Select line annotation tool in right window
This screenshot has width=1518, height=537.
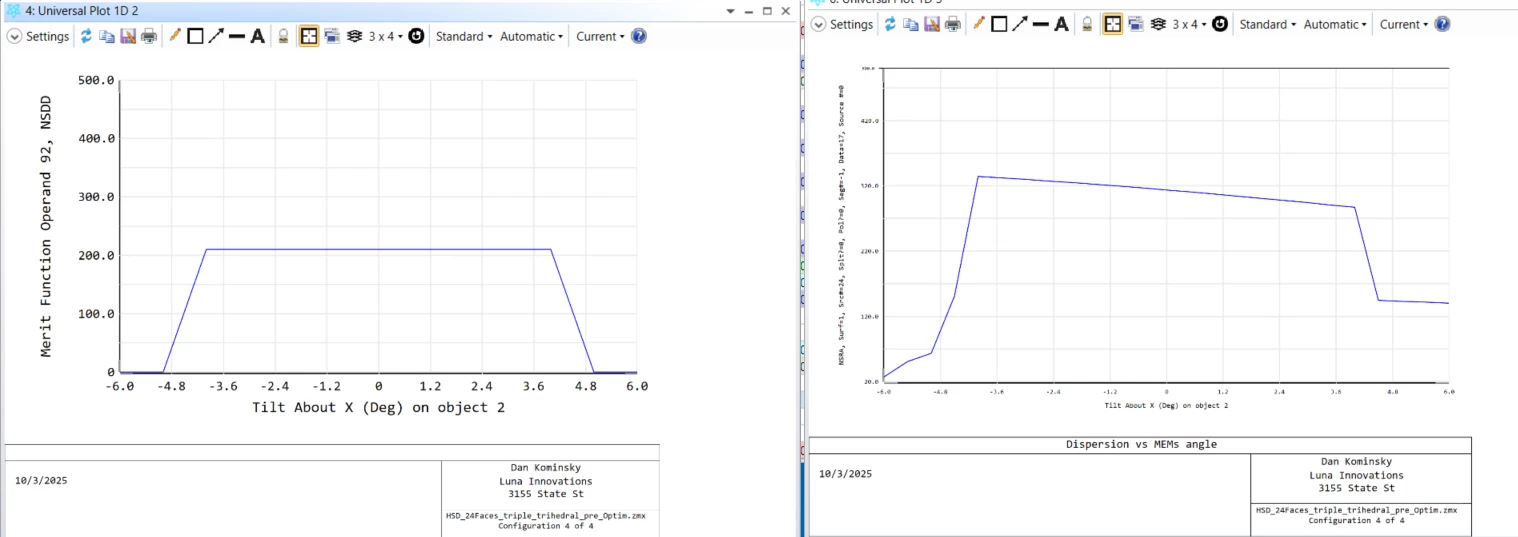coord(1041,24)
